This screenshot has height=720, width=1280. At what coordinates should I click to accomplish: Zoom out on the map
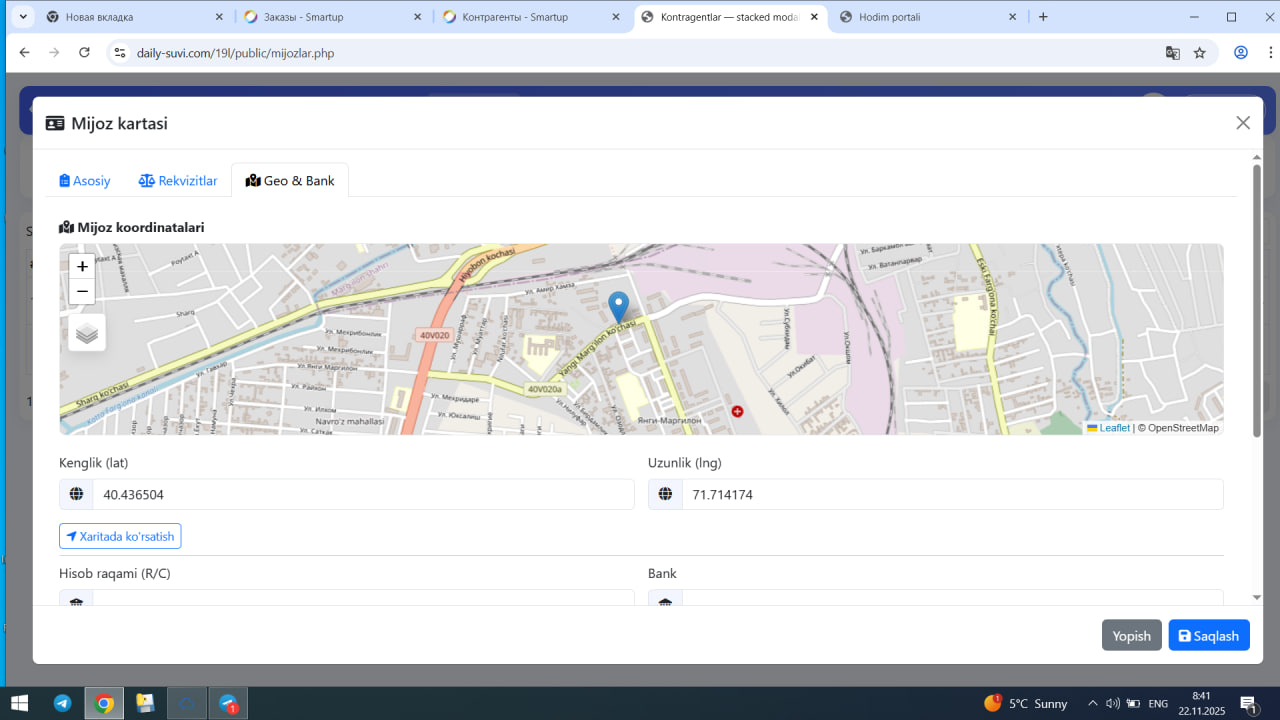pyautogui.click(x=82, y=292)
